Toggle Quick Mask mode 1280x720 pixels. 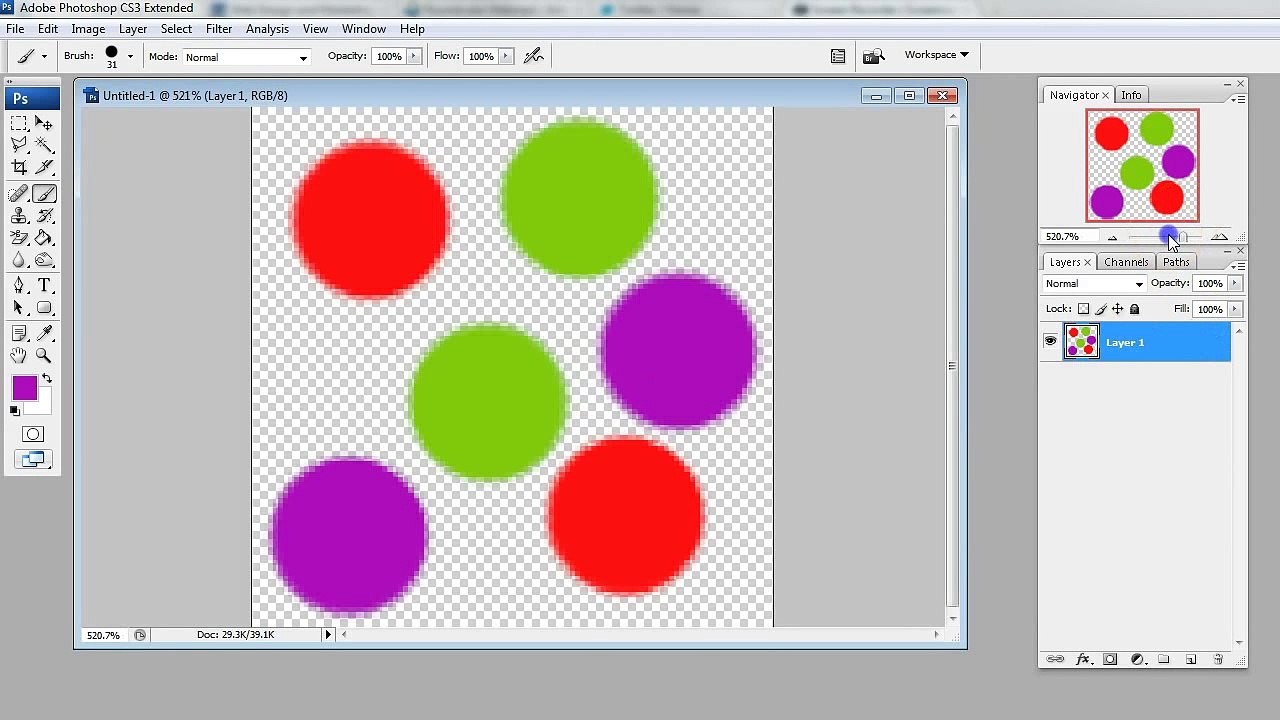[x=33, y=434]
